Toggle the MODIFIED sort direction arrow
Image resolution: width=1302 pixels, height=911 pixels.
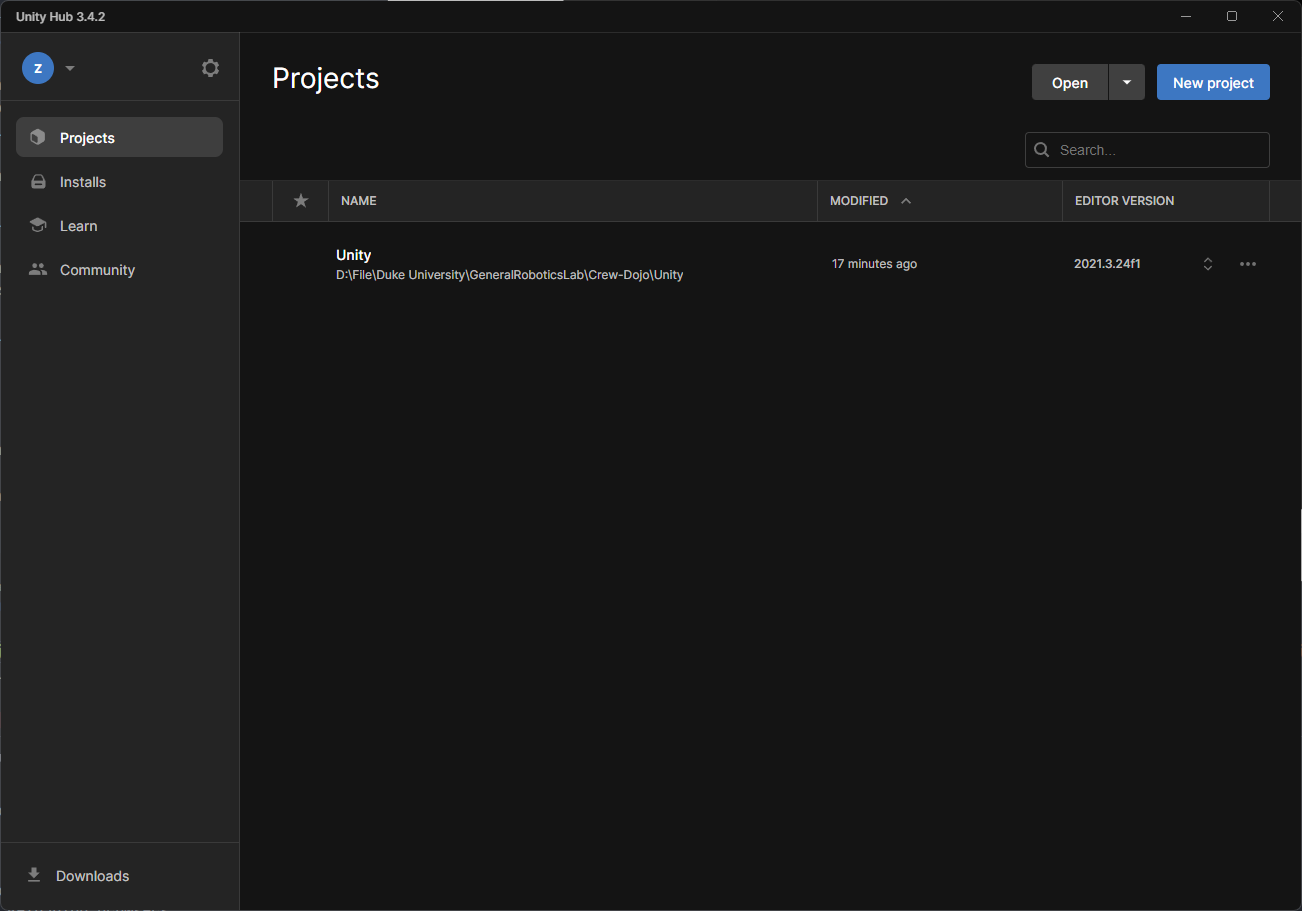[906, 201]
